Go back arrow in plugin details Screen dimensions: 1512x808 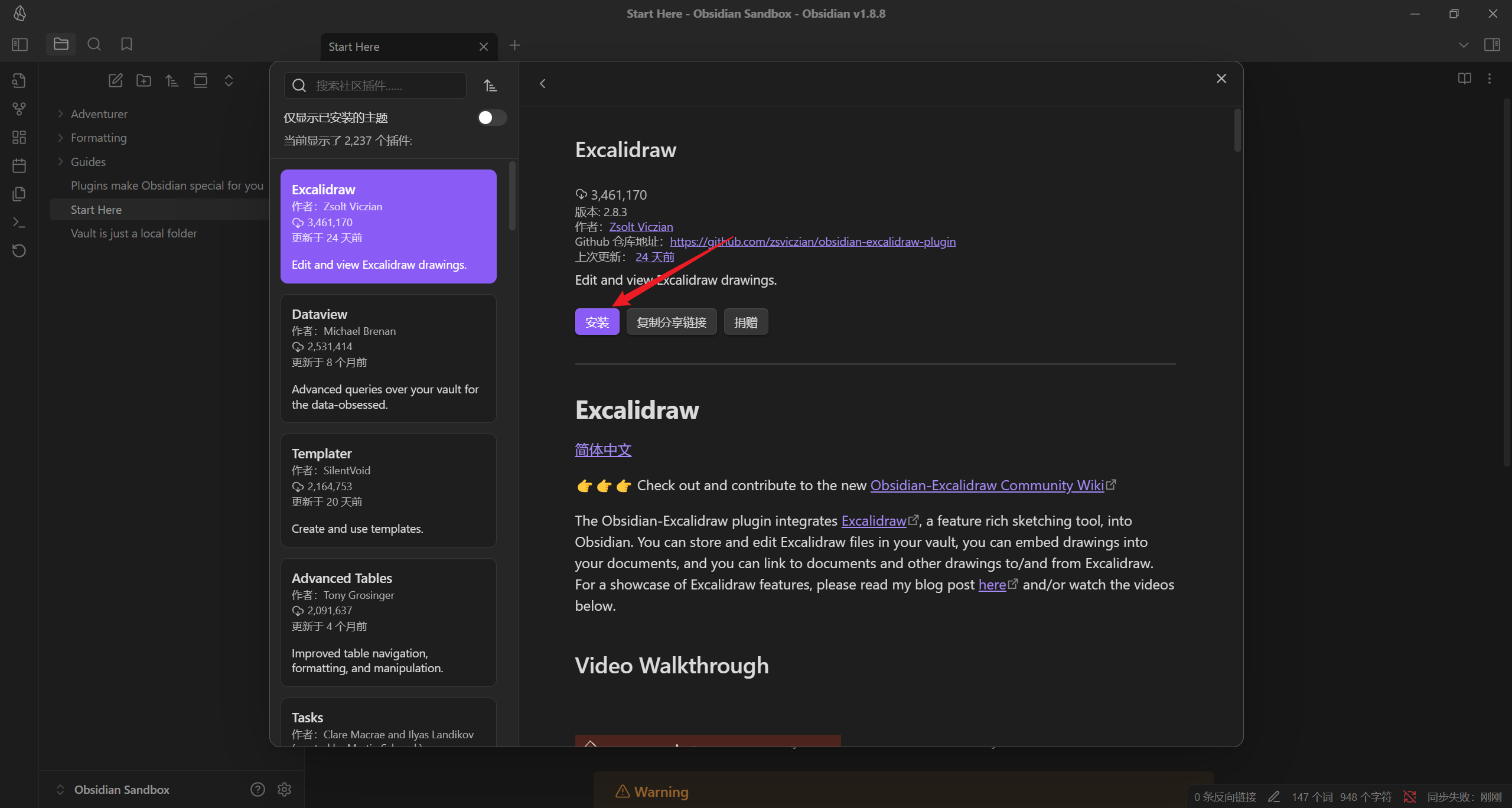[542, 84]
